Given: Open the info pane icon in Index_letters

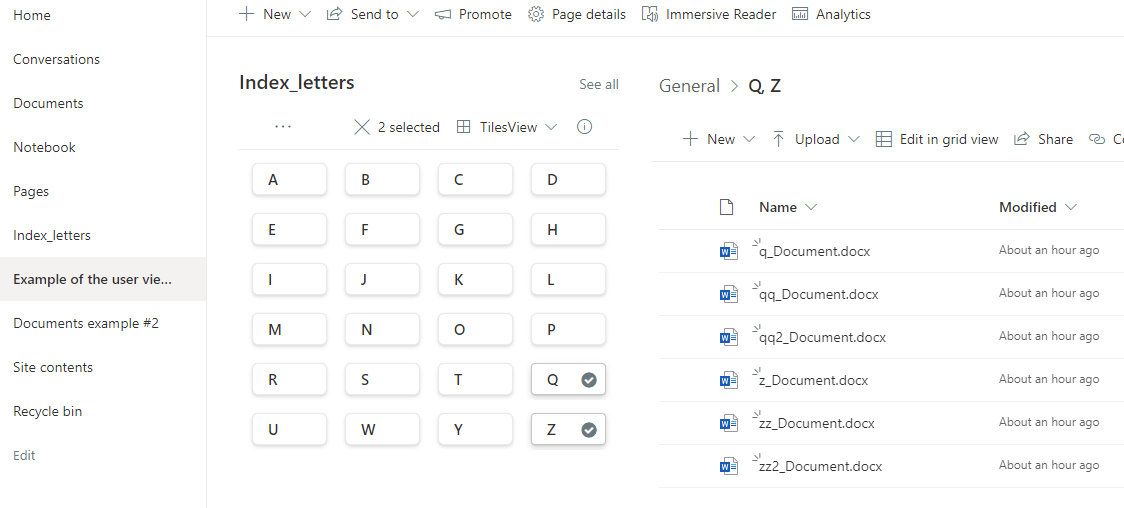Looking at the screenshot, I should 584,127.
